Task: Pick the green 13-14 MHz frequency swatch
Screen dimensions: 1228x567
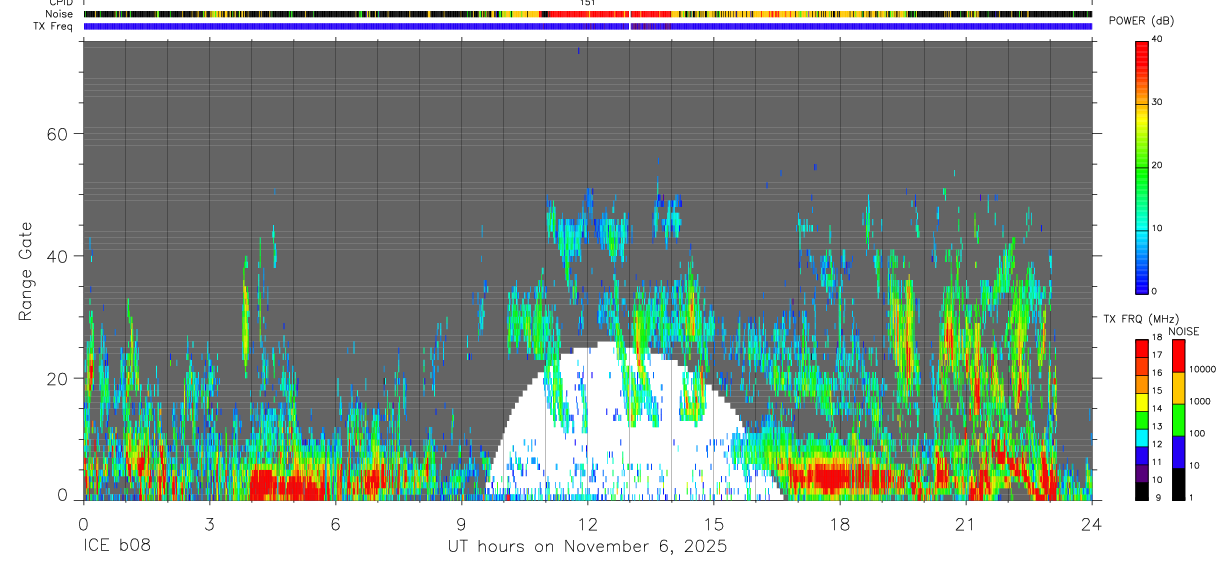Action: [x=1142, y=419]
